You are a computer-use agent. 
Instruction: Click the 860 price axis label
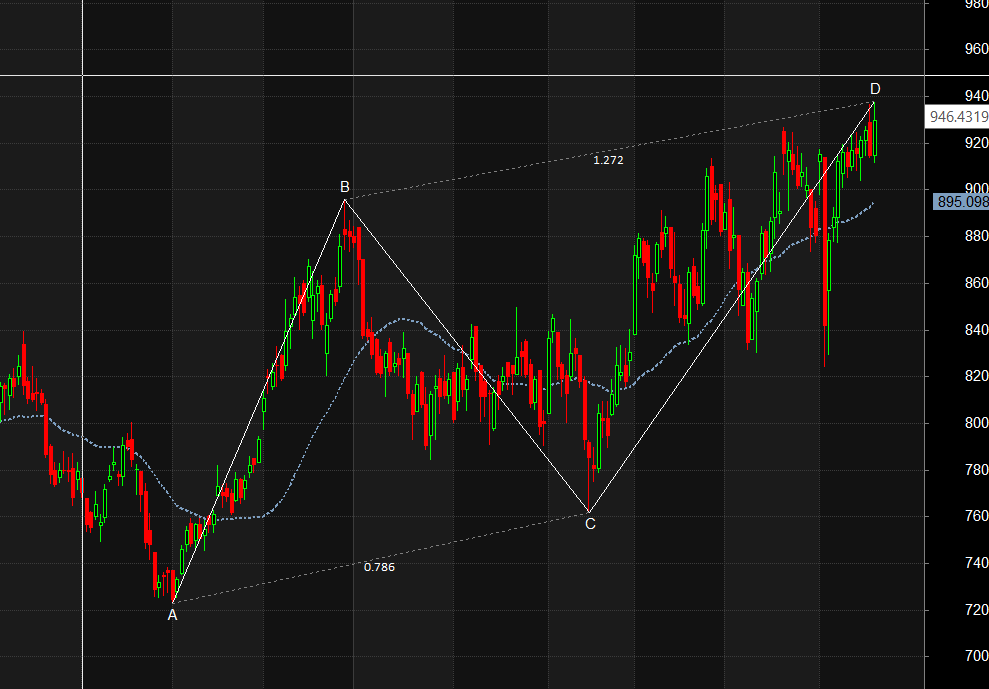(x=975, y=283)
